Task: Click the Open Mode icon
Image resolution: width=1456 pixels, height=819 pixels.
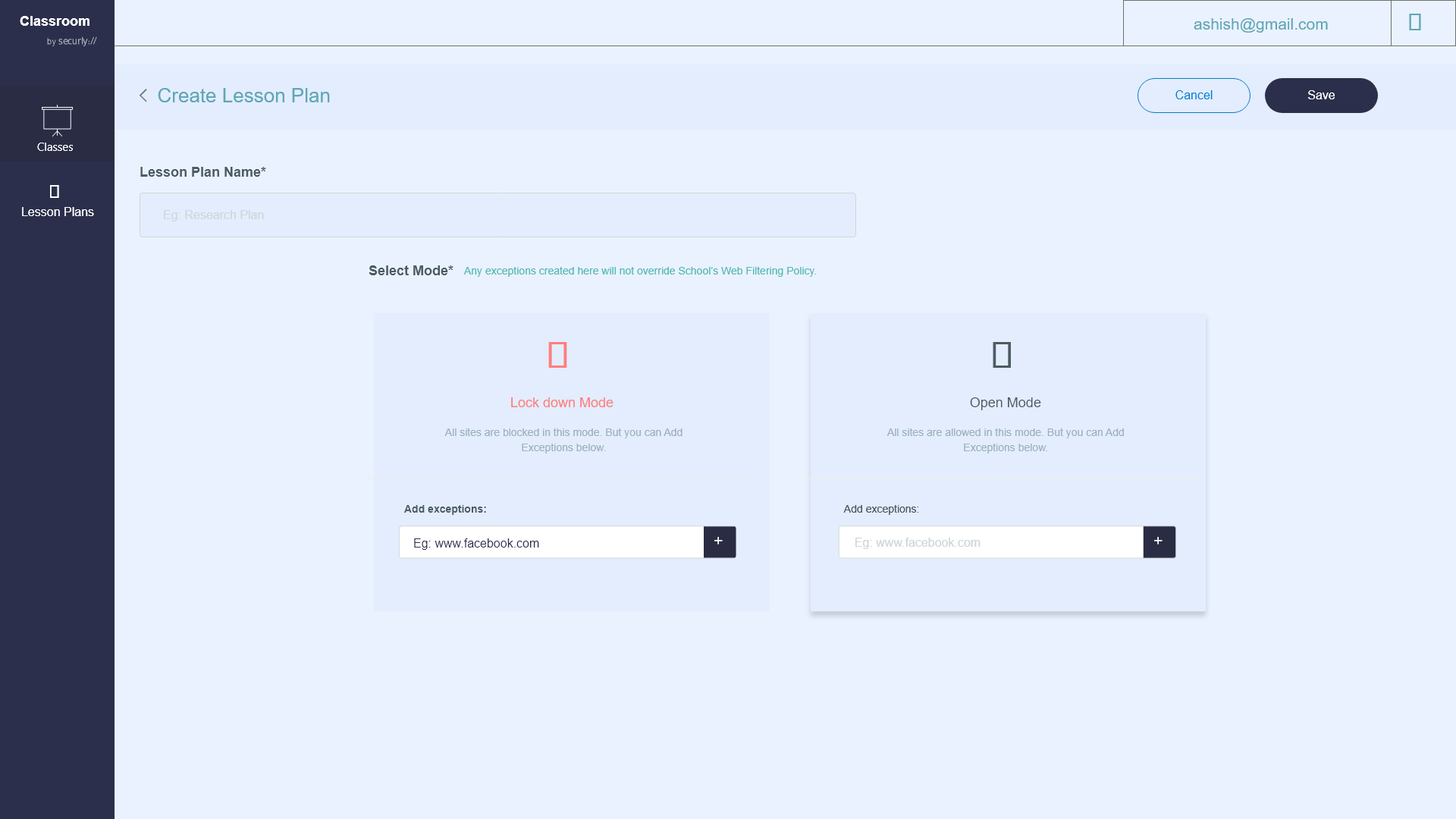Action: tap(1002, 355)
